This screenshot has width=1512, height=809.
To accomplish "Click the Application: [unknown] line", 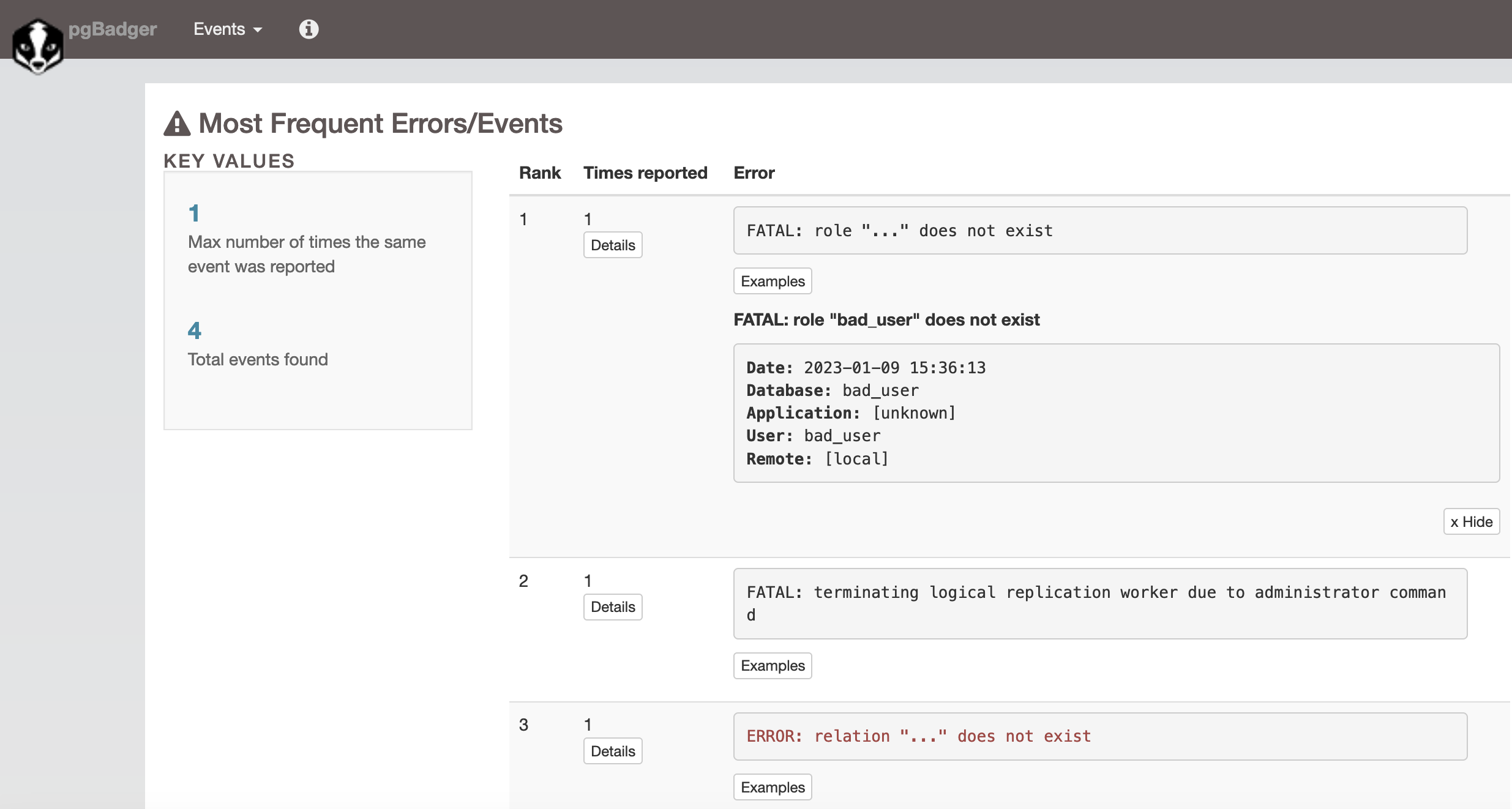I will point(851,413).
